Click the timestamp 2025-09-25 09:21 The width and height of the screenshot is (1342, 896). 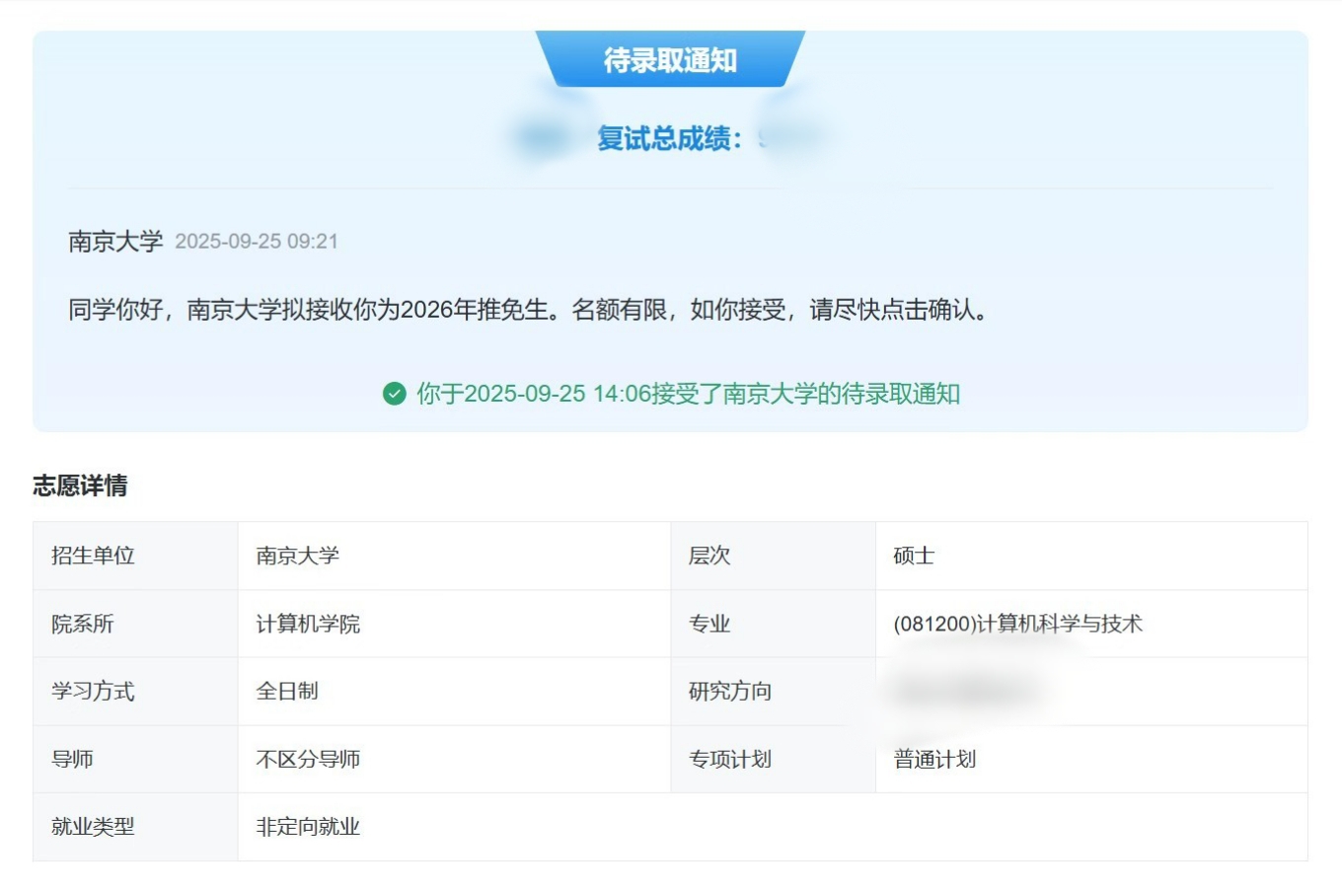257,242
